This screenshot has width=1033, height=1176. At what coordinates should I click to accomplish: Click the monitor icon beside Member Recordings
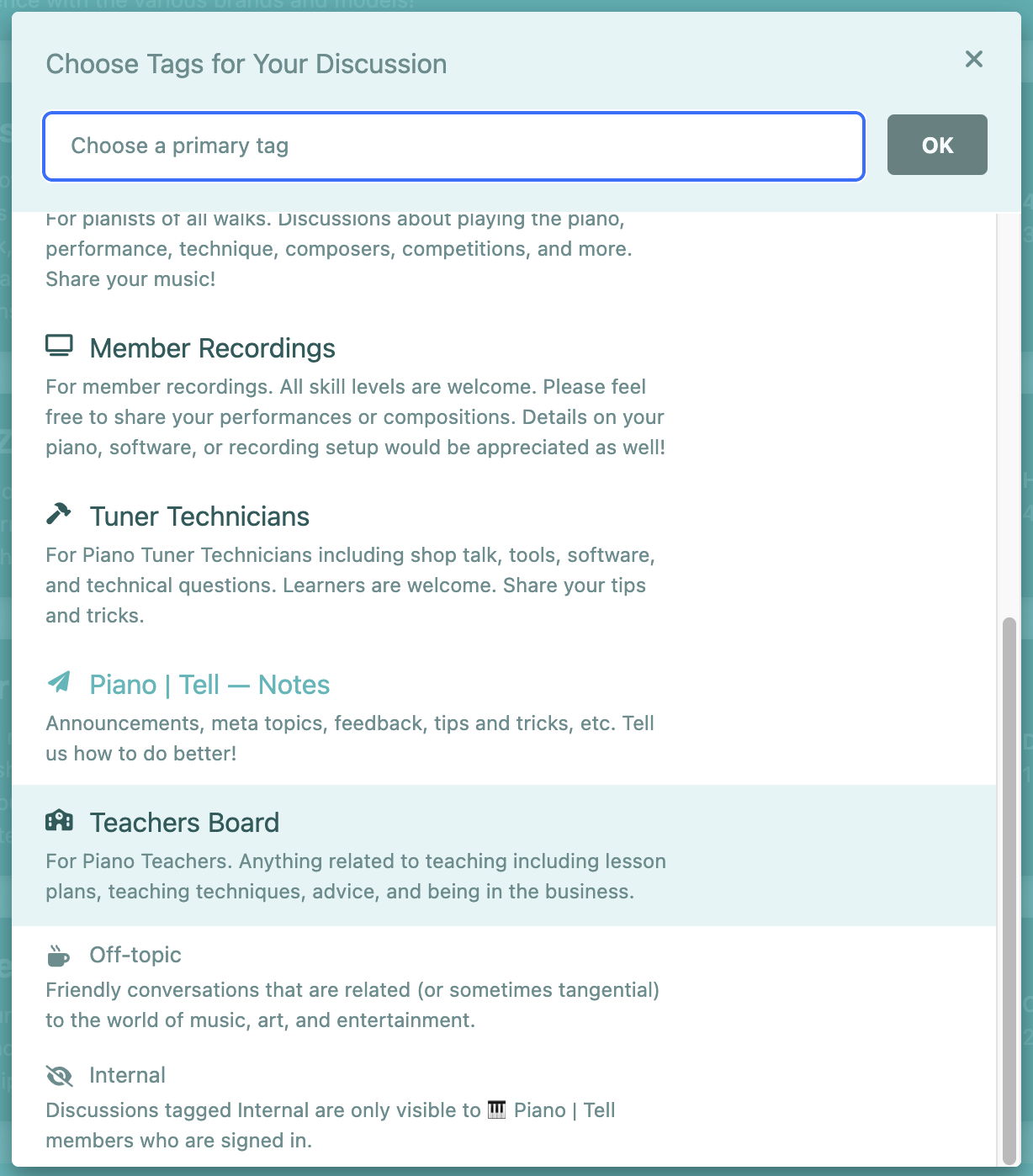pyautogui.click(x=59, y=347)
